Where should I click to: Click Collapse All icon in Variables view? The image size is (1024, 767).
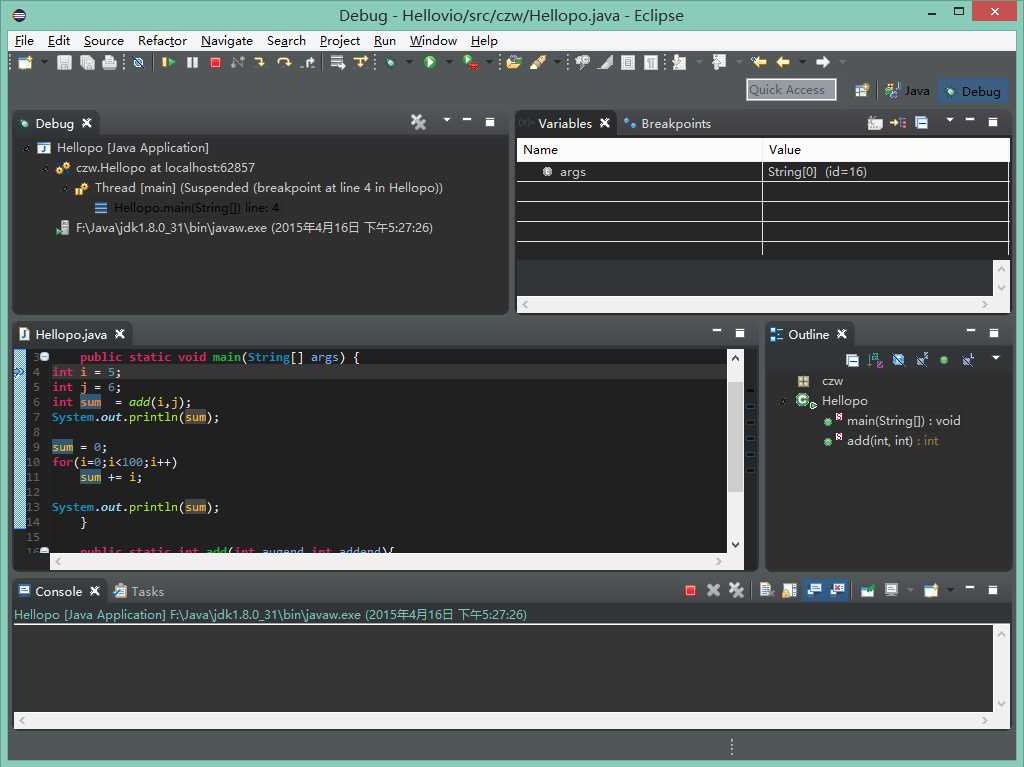tap(921, 122)
